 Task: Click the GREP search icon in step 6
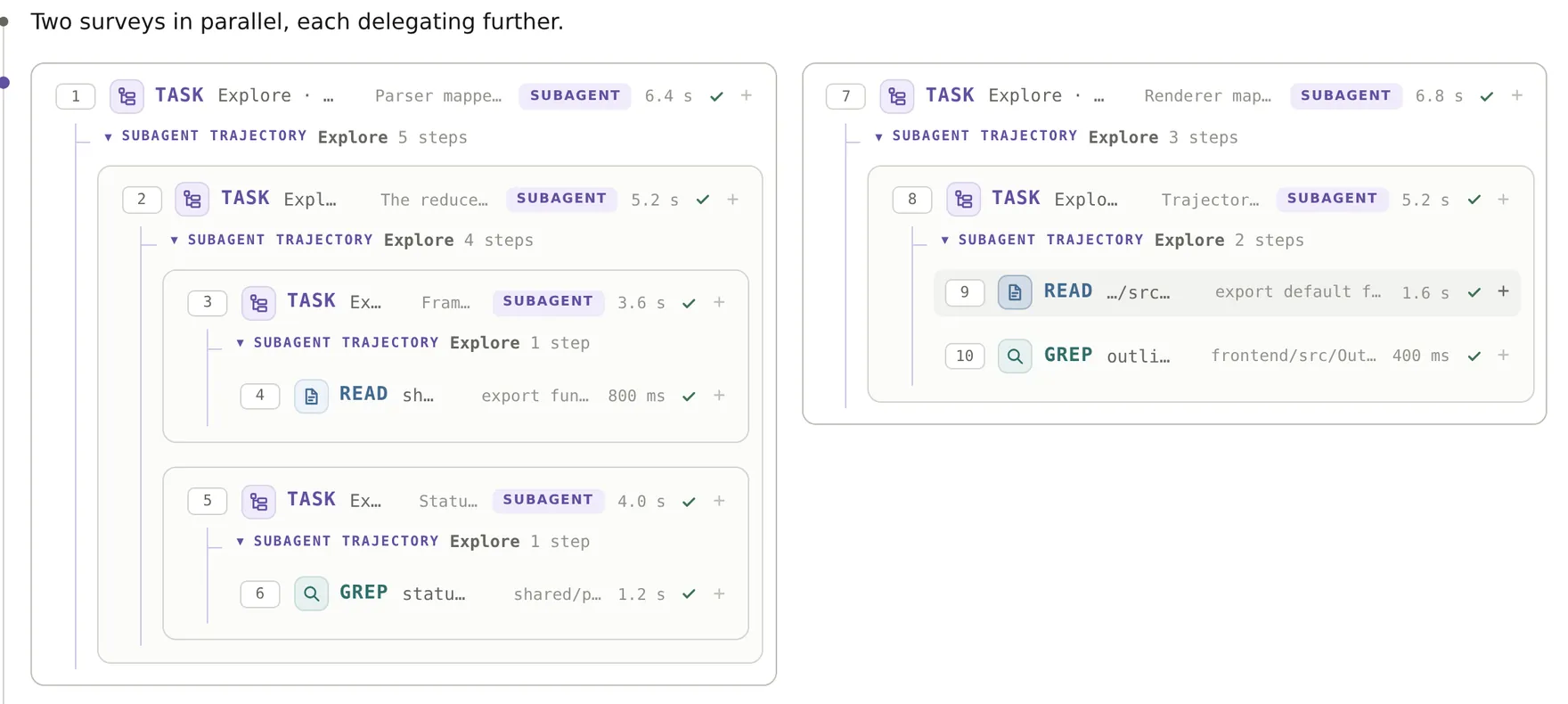[311, 593]
